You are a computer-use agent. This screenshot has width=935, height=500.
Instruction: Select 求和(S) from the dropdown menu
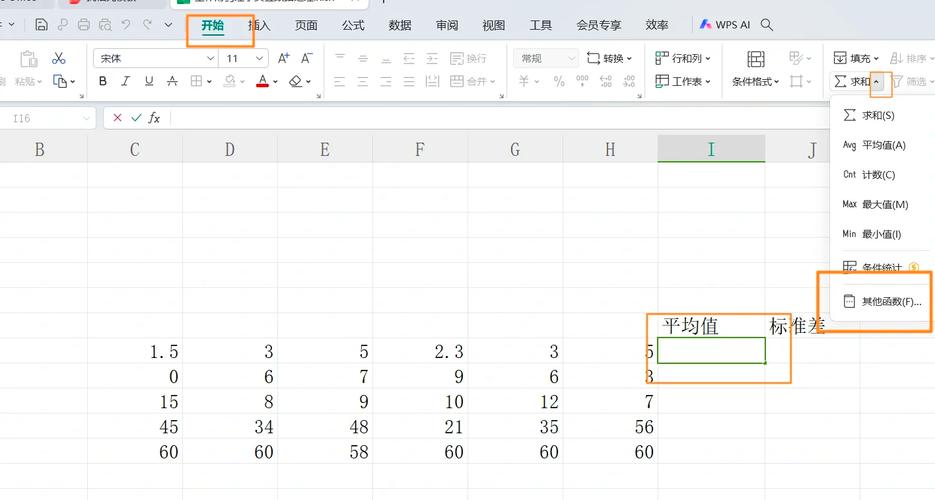point(878,115)
